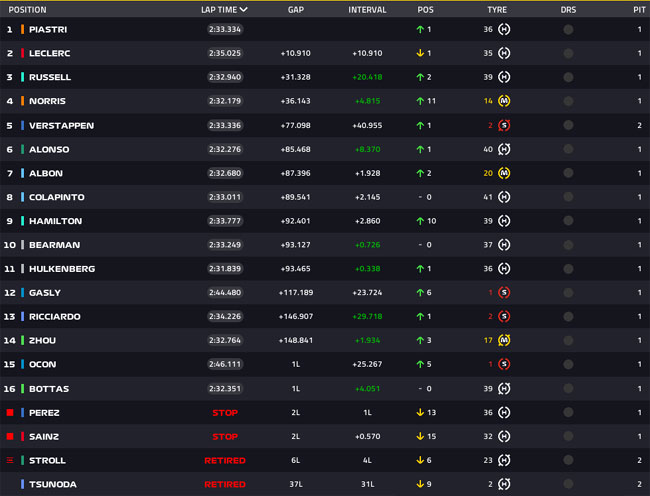650x496 pixels.
Task: Click Hulkenberg's lap time 2:31.839 pill
Action: 225,269
